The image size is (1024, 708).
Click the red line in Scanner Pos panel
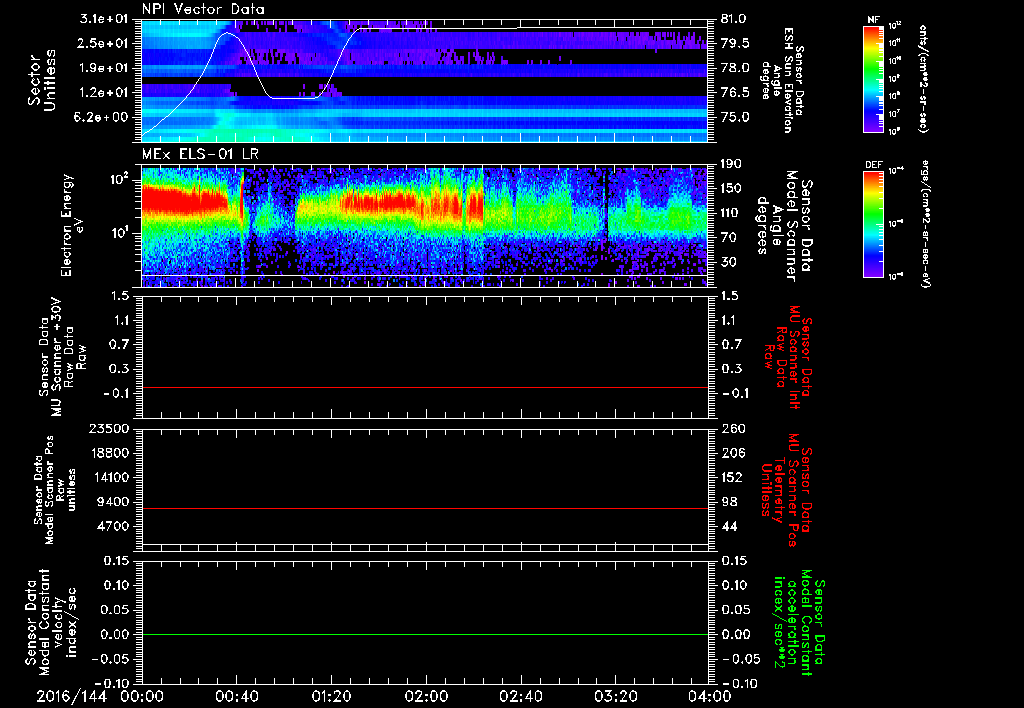[424, 508]
